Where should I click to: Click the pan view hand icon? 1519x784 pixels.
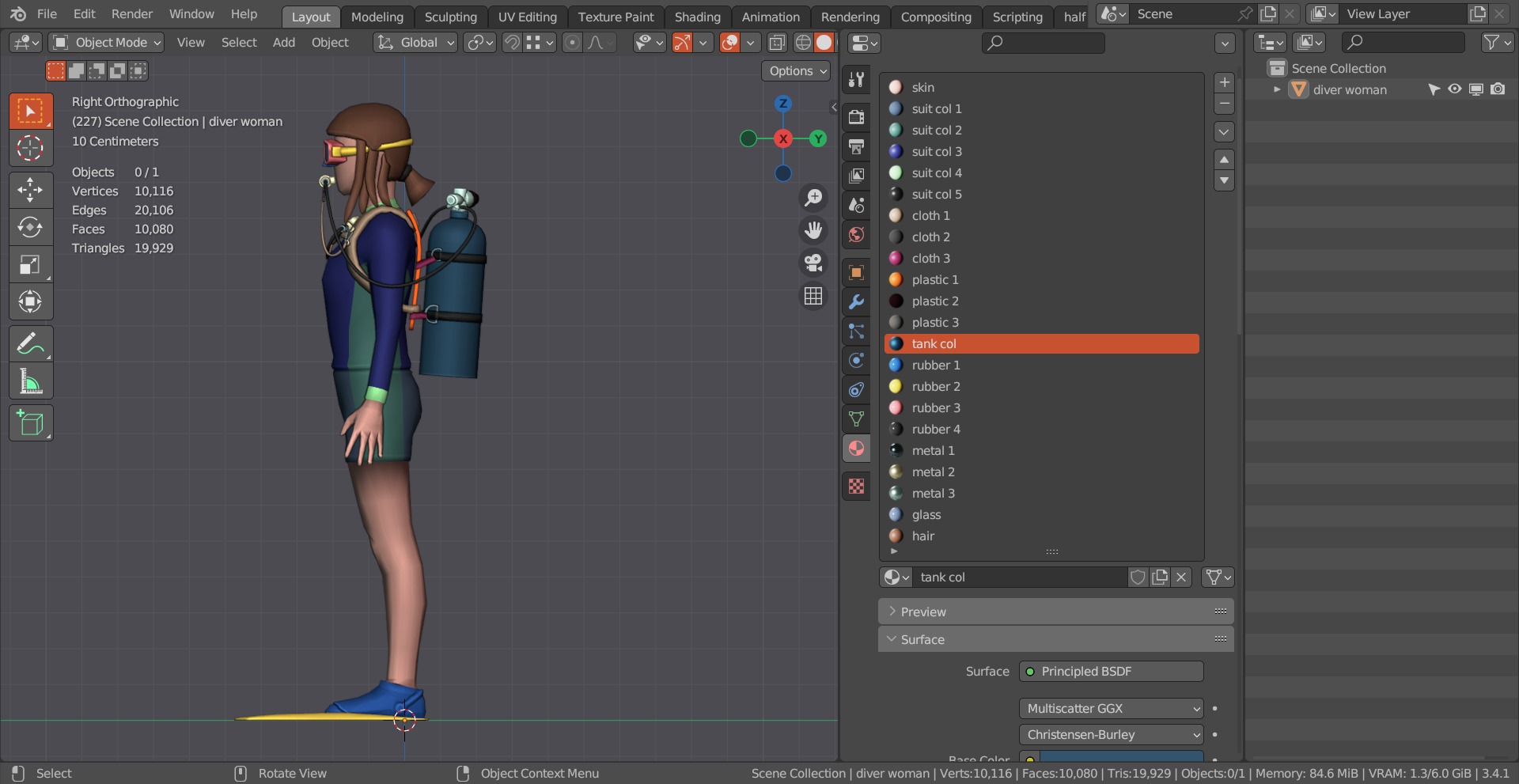point(813,230)
